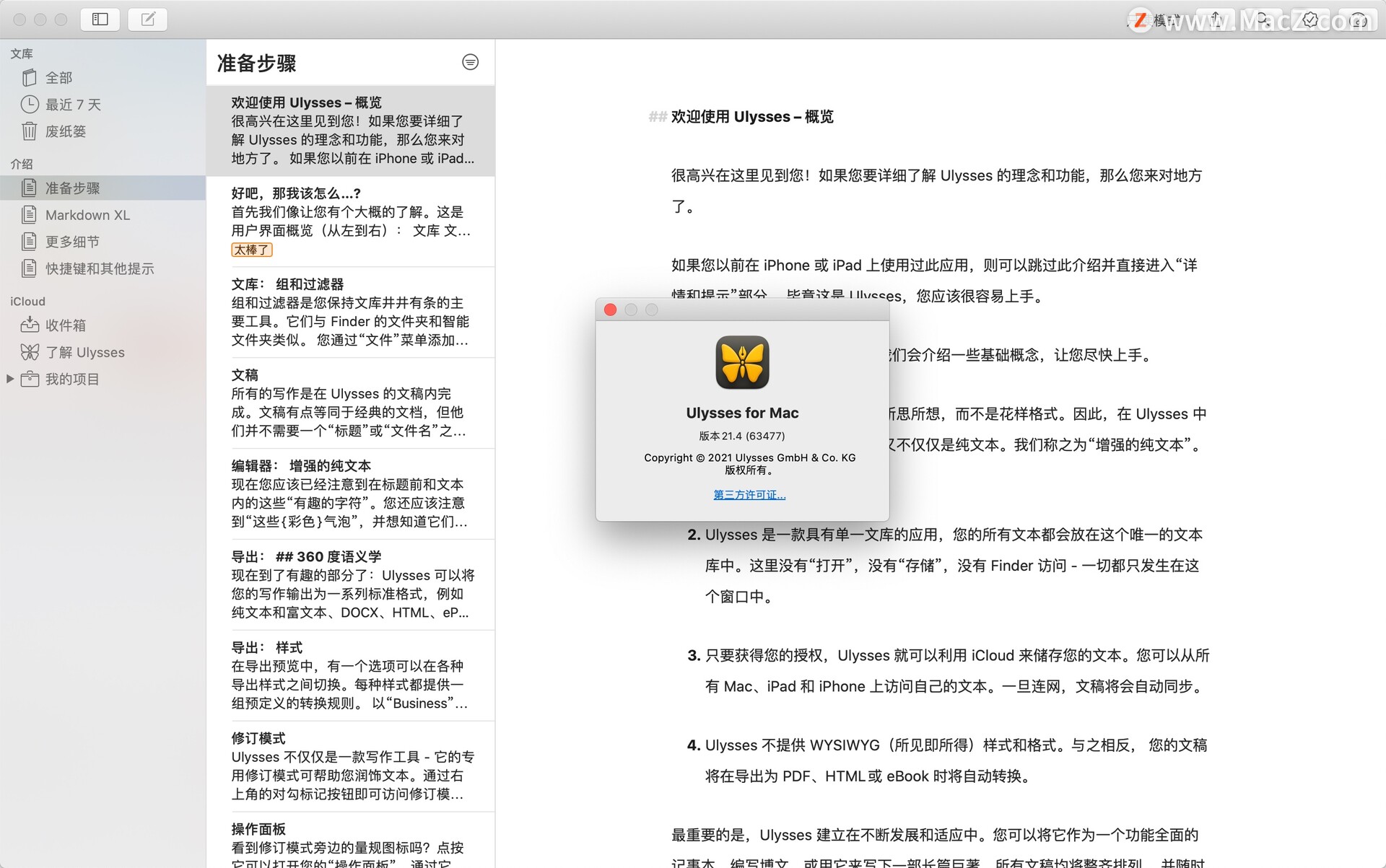Click Ulysses for Mac title in dialog

point(742,413)
